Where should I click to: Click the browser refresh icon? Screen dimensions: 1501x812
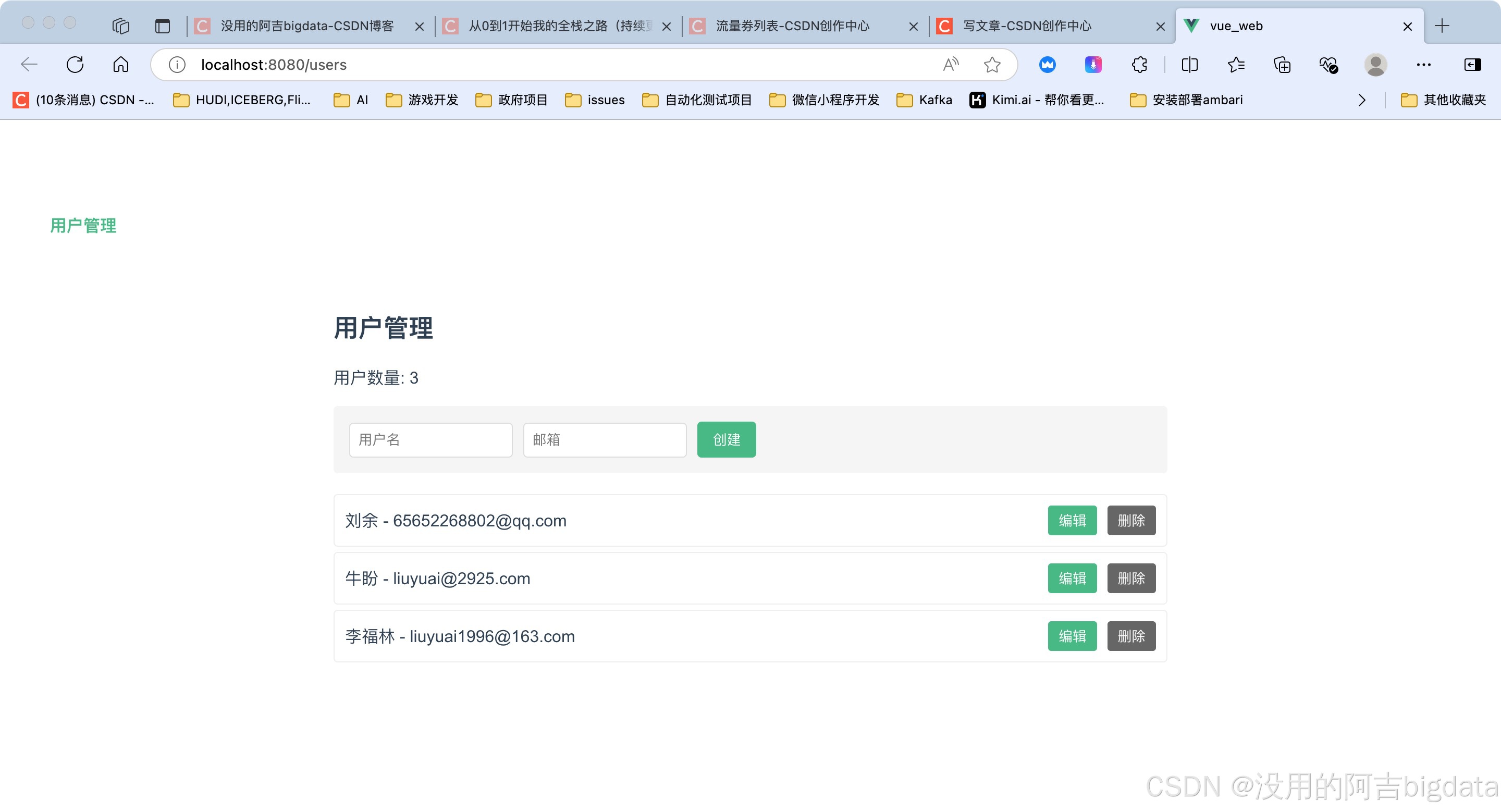(75, 65)
